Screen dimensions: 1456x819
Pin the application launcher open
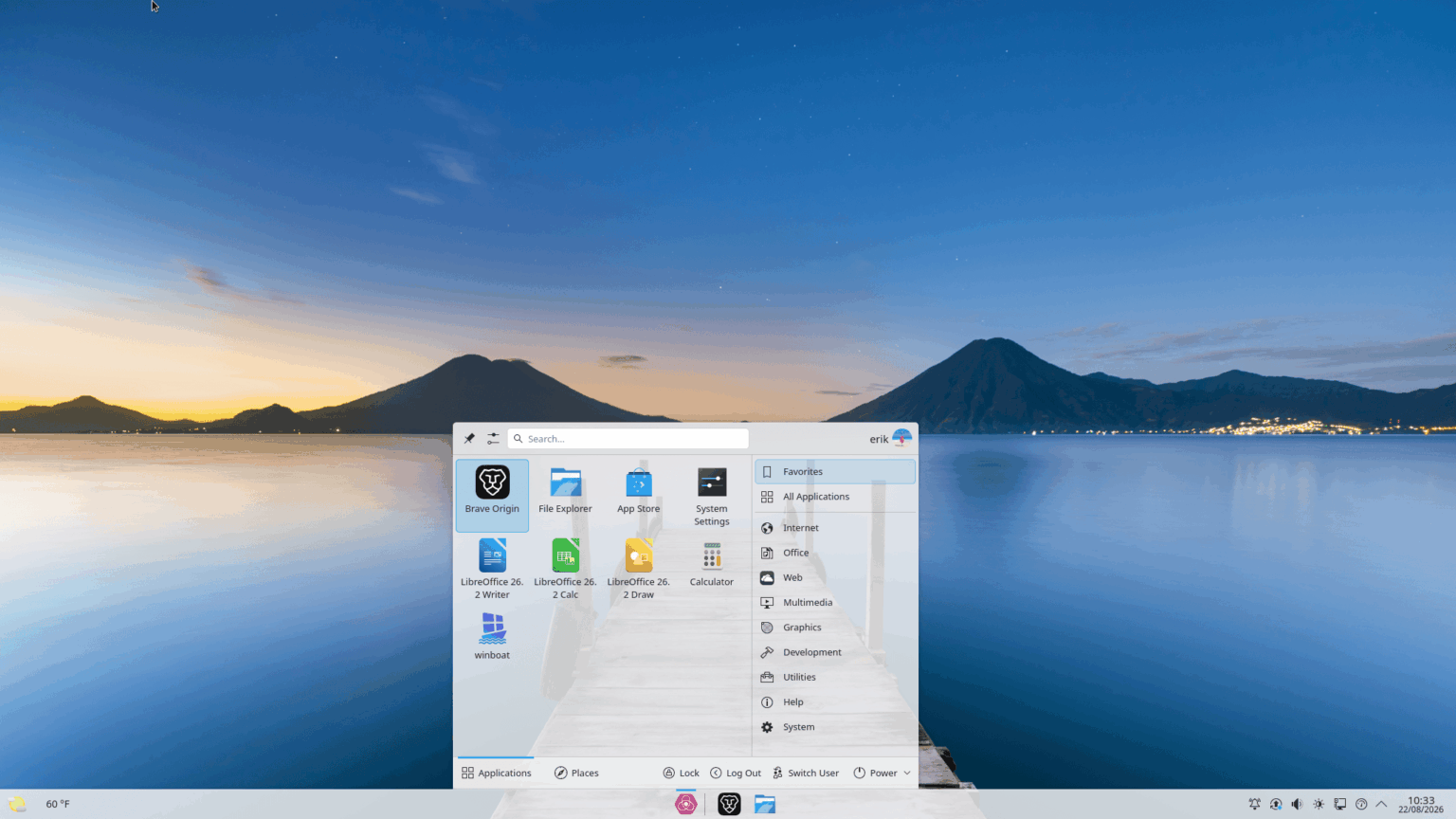(469, 439)
